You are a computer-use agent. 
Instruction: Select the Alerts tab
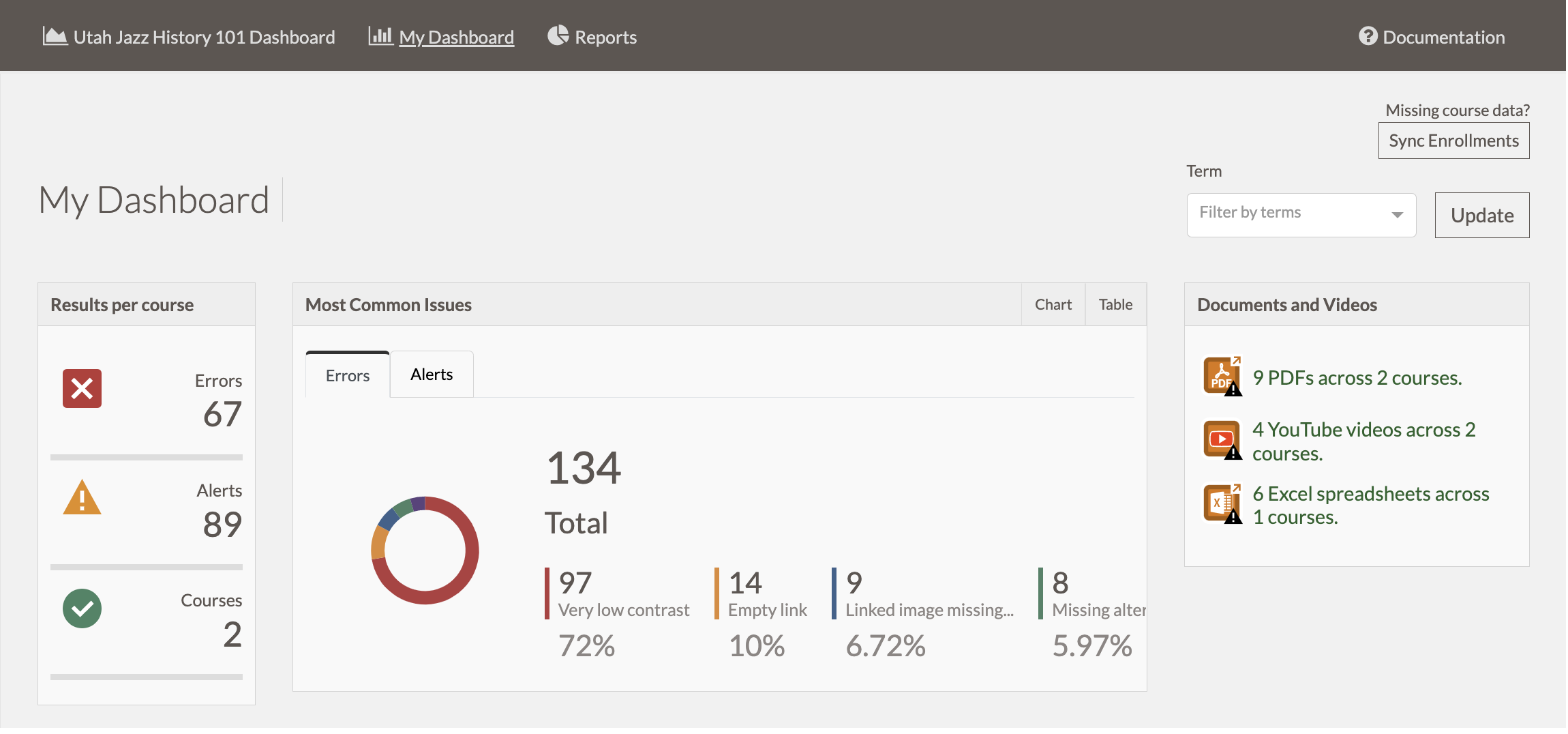[432, 375]
